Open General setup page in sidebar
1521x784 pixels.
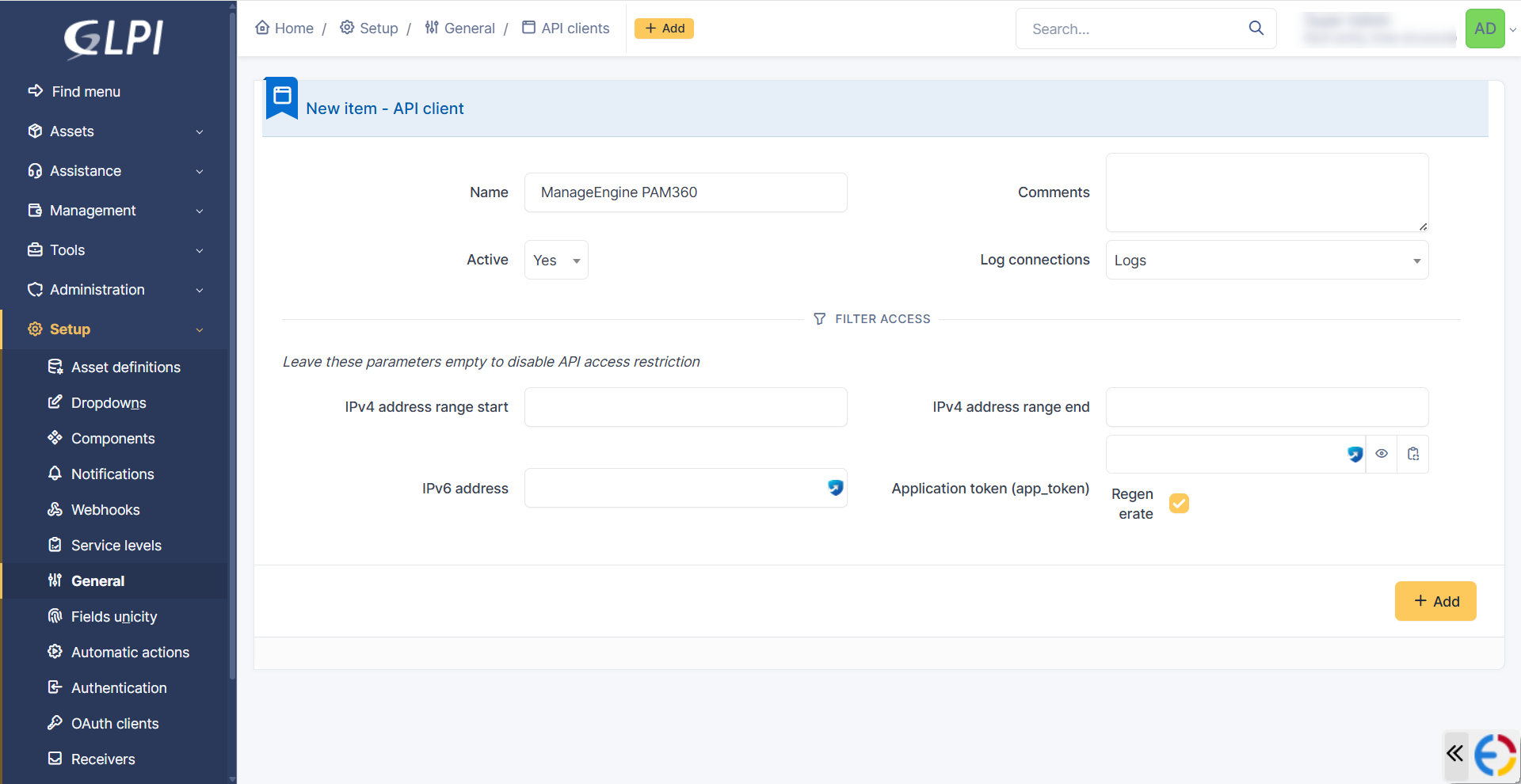pyautogui.click(x=97, y=580)
